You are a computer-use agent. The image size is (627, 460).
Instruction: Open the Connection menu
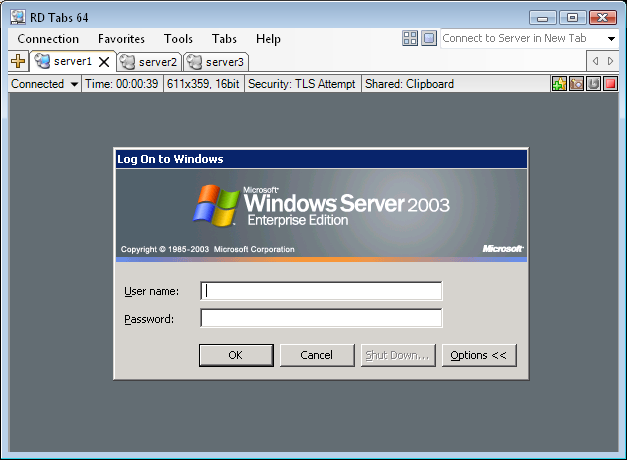point(48,39)
